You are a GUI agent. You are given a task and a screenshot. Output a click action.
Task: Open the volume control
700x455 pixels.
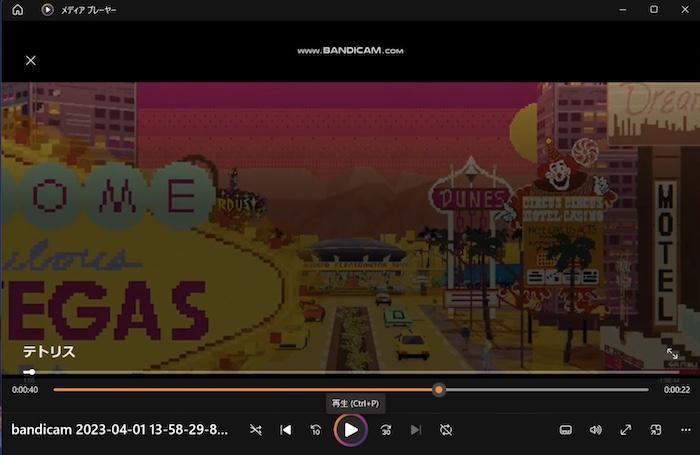point(596,430)
